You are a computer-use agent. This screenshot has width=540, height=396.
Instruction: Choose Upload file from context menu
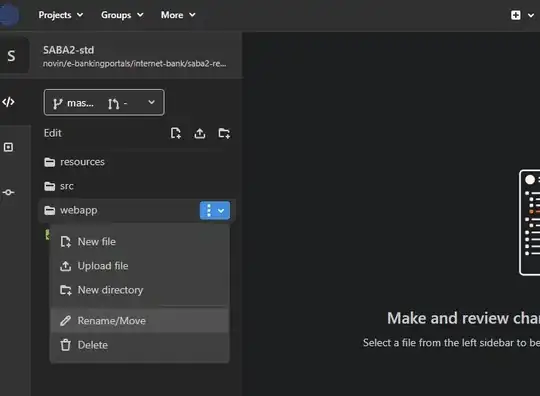[x=139, y=266]
